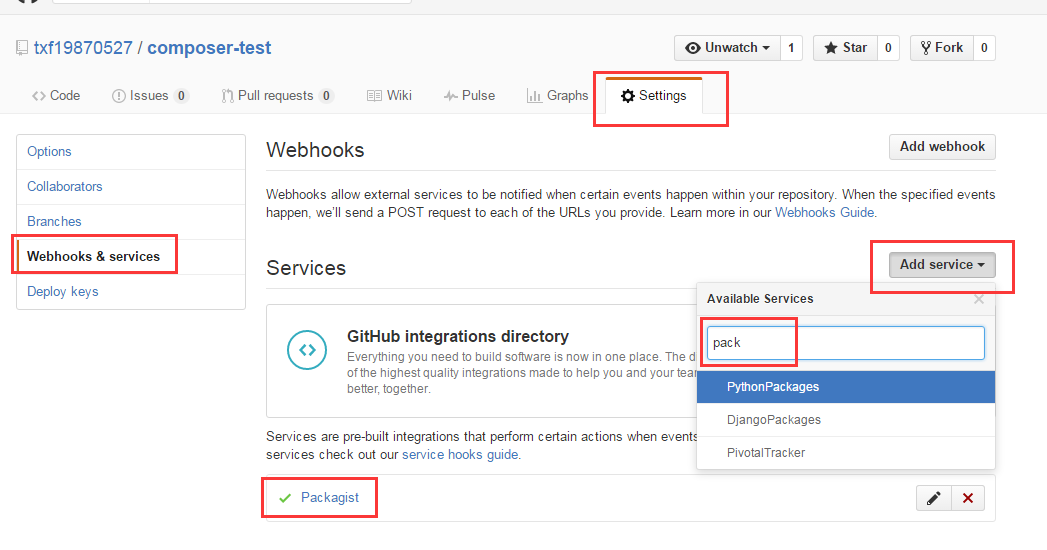Open the Settings tab
This screenshot has height=550, width=1047.
(654, 95)
